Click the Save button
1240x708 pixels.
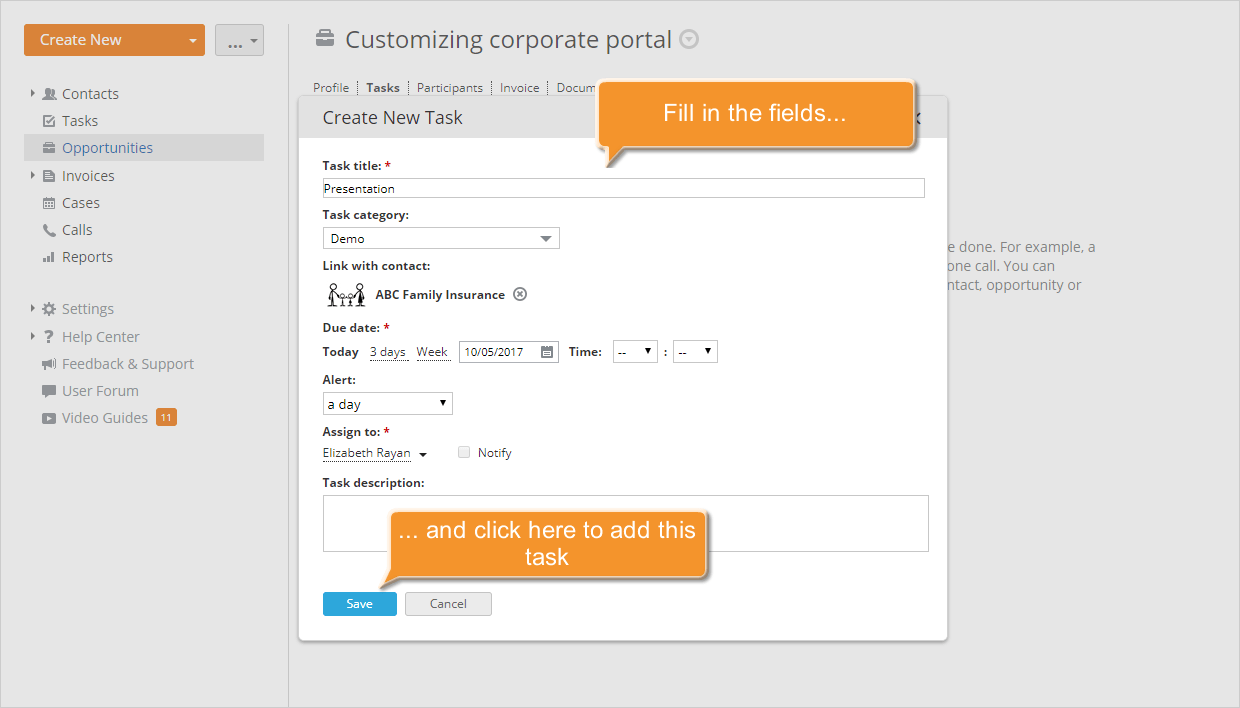(359, 603)
